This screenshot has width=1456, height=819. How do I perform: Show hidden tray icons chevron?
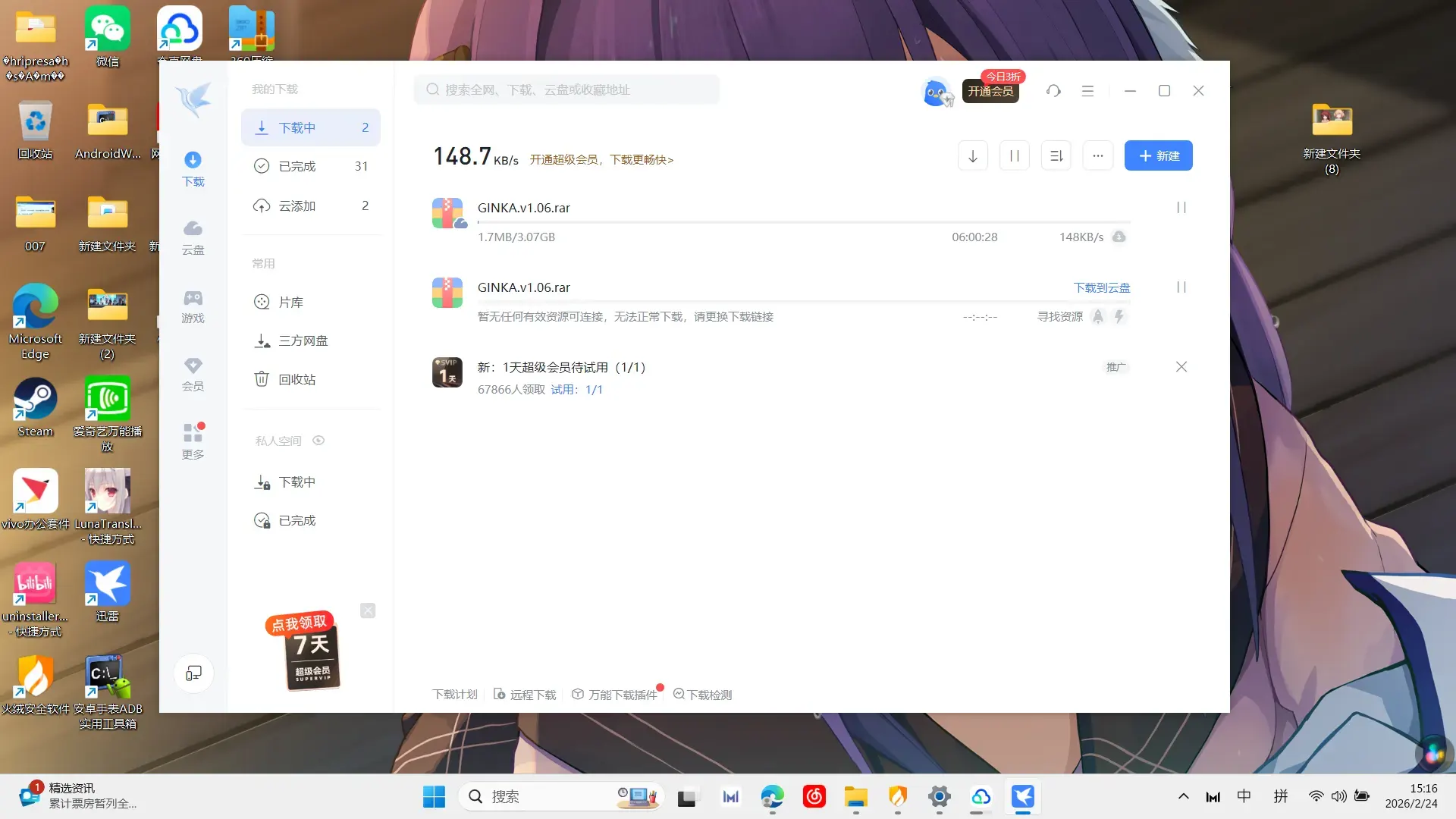coord(1183,796)
